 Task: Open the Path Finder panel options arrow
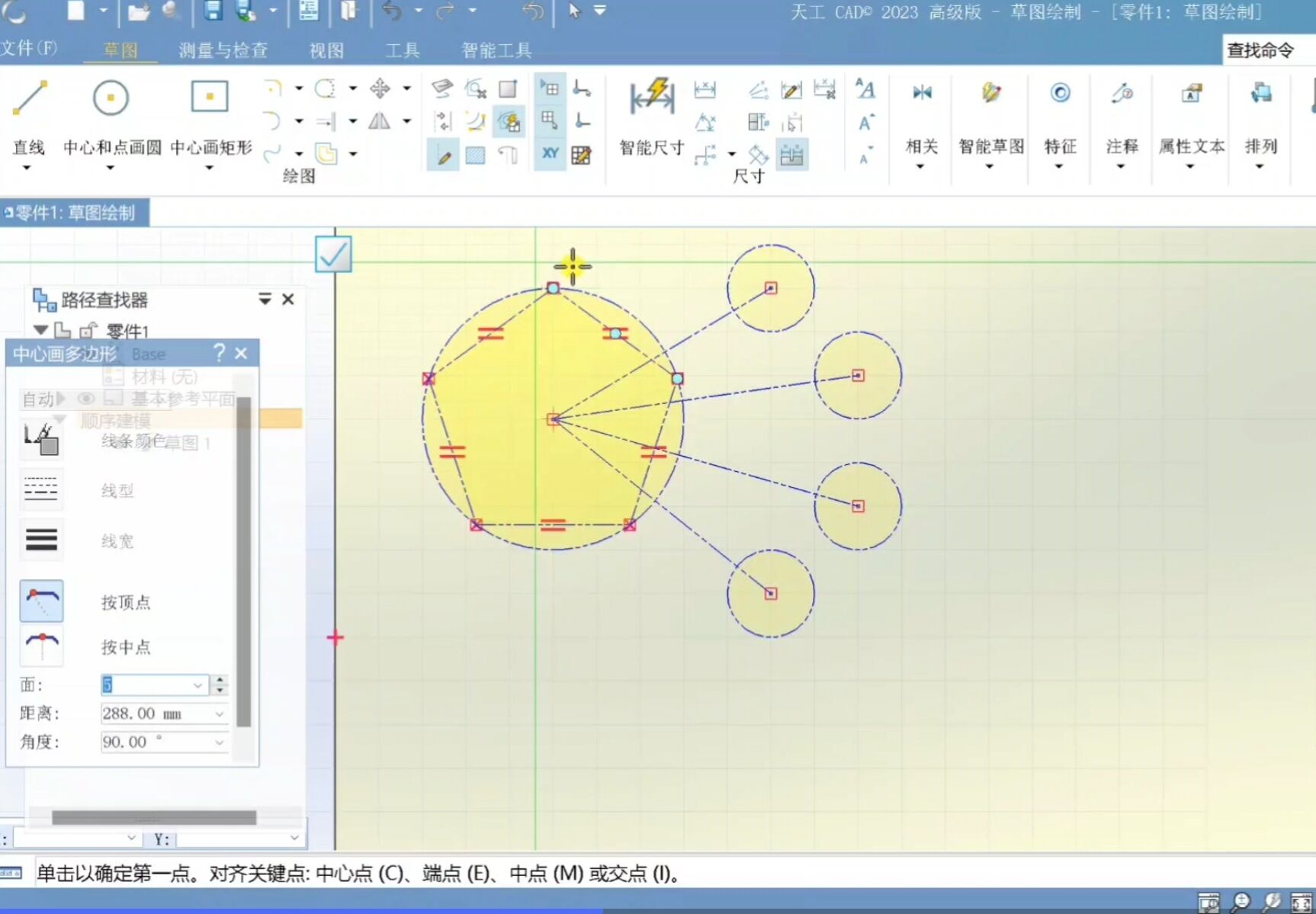pos(265,299)
